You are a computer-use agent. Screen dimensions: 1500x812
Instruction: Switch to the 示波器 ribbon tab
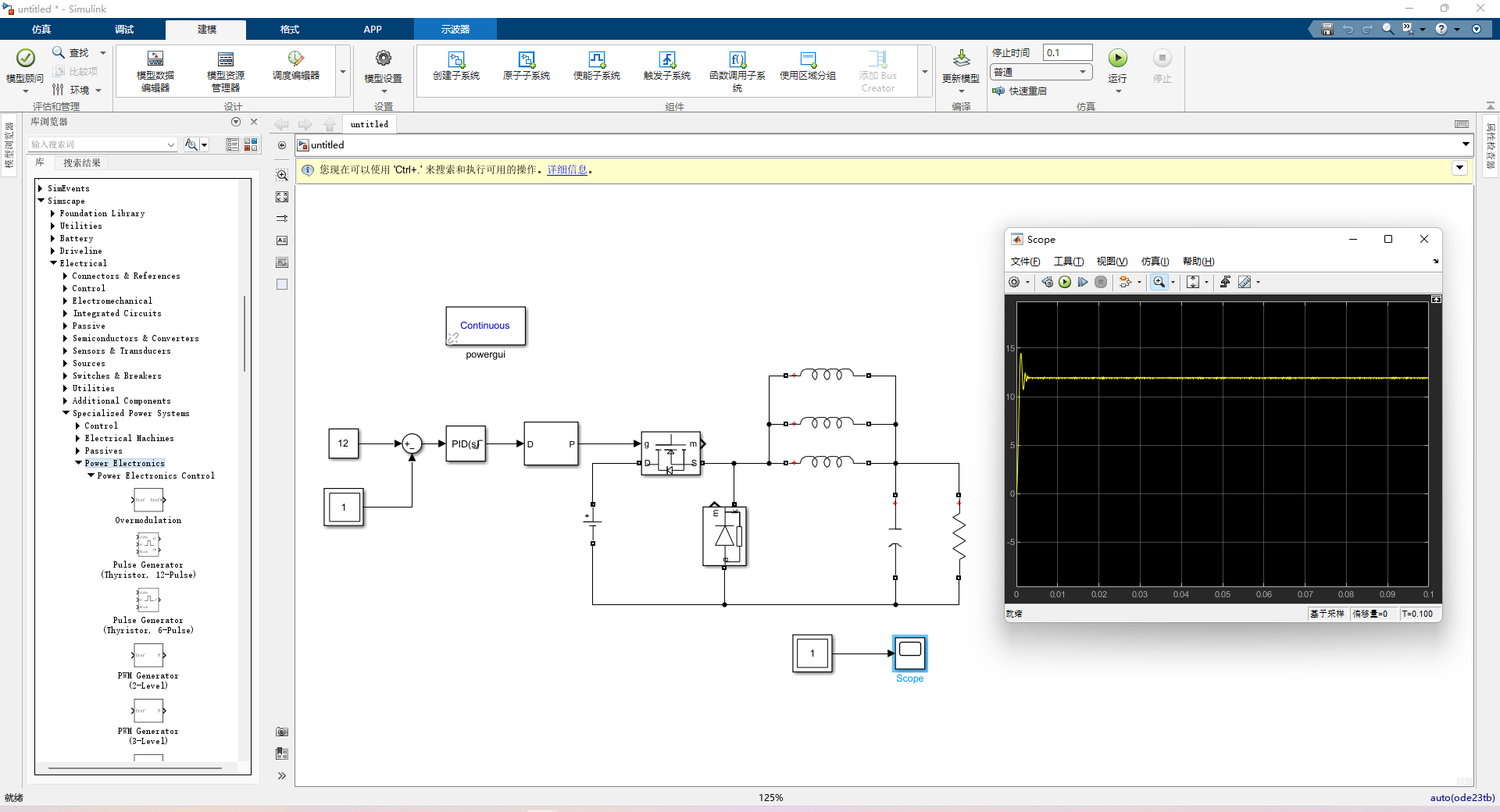coord(455,30)
